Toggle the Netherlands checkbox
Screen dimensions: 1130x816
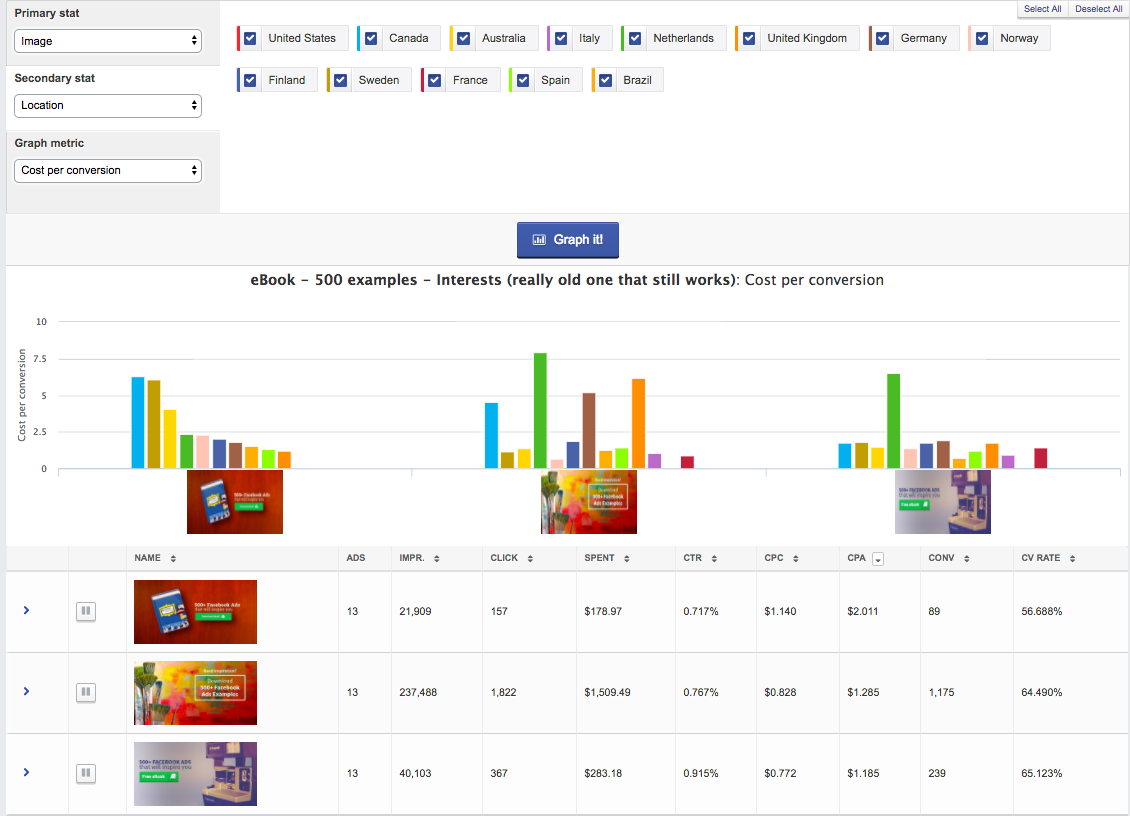(635, 38)
